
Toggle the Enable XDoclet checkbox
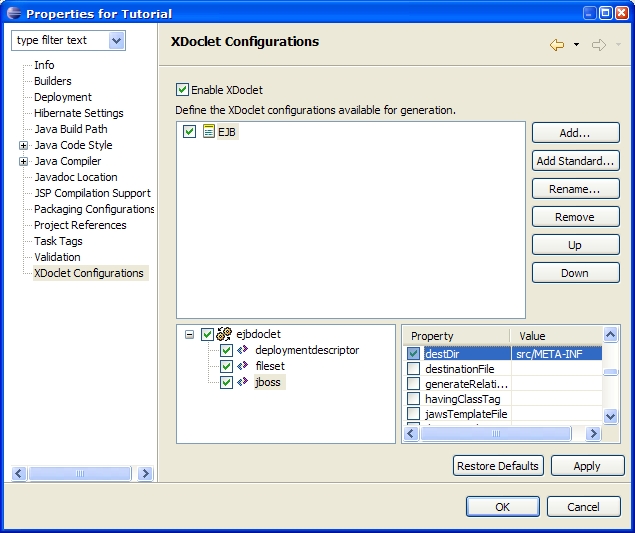click(182, 90)
